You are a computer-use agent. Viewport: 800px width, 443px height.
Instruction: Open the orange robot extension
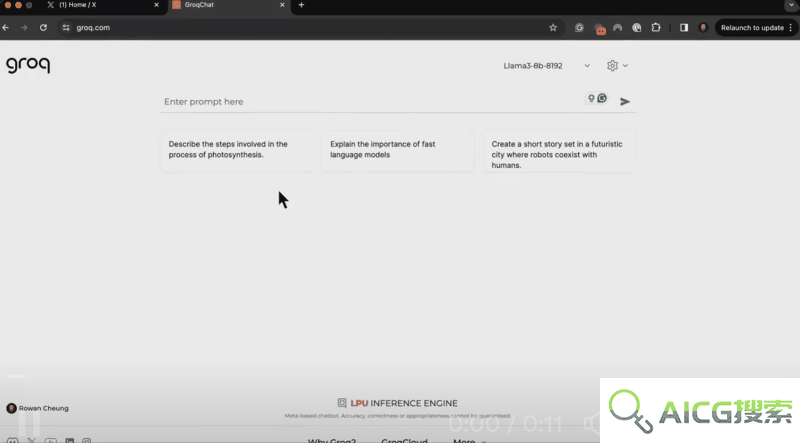(600, 29)
